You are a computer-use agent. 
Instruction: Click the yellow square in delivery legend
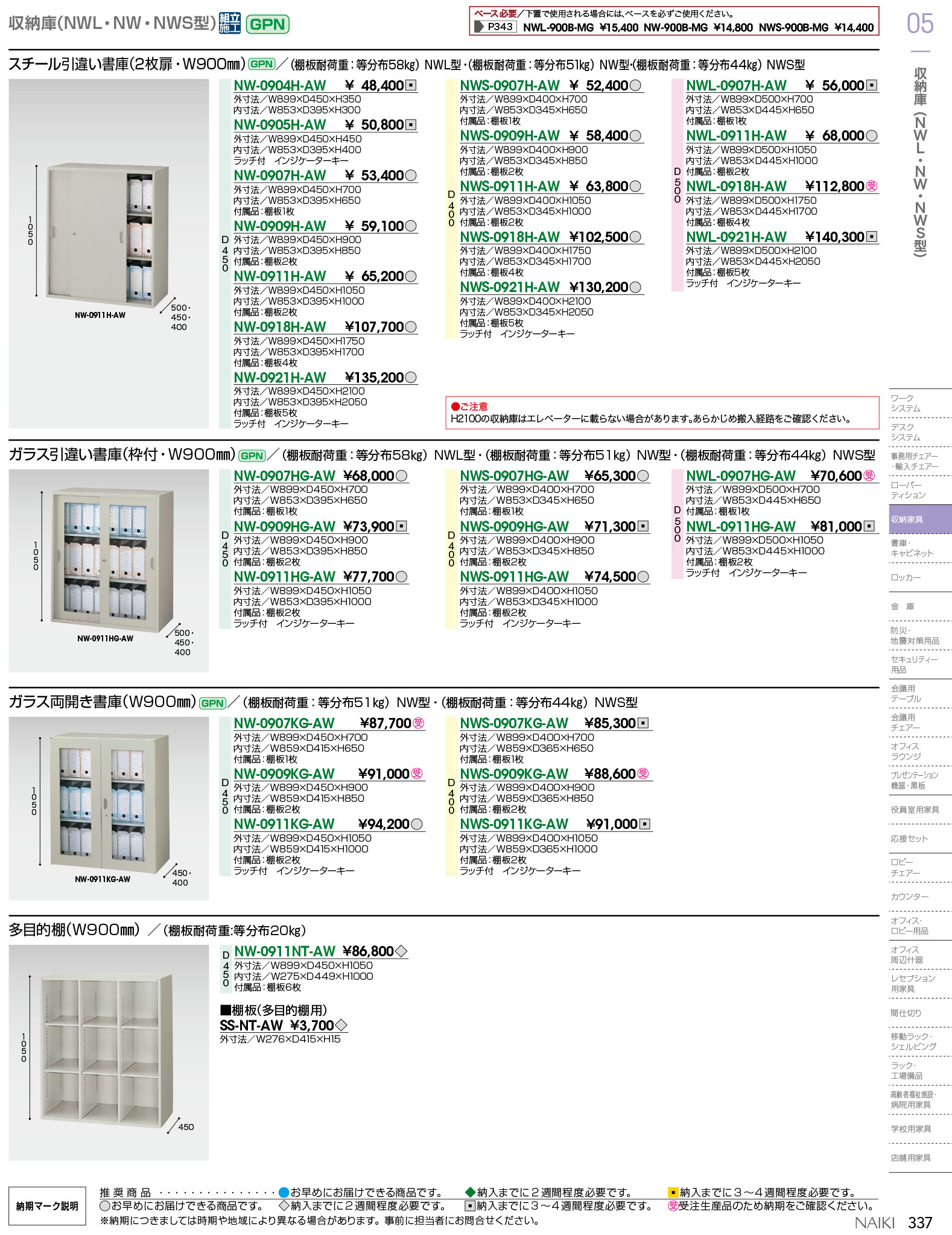tap(673, 1193)
